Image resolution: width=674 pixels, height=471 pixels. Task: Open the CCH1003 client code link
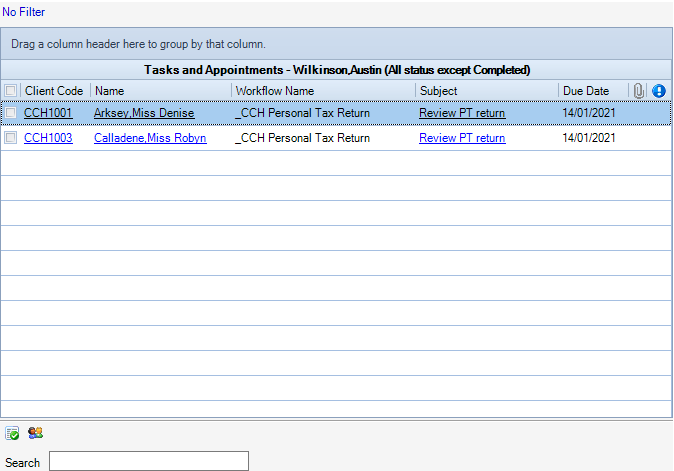tap(48, 138)
